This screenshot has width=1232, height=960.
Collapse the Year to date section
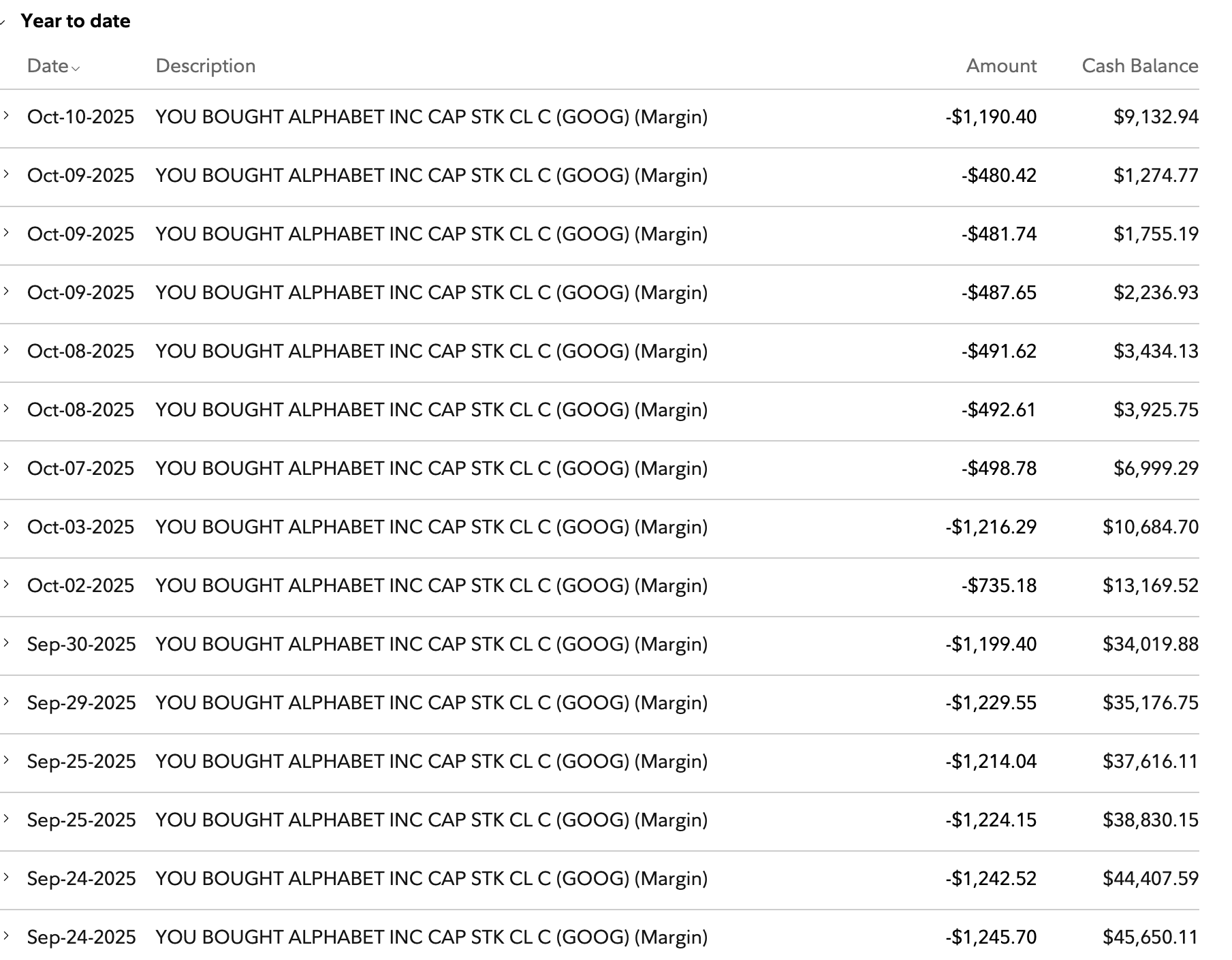click(x=7, y=21)
